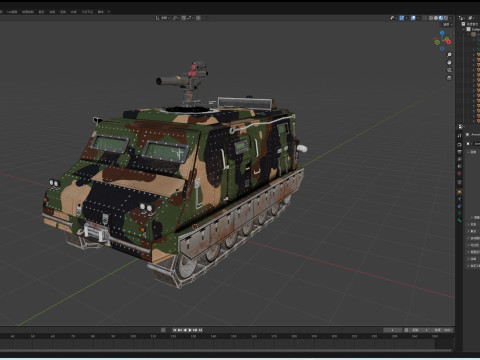Open the World properties tab

460,174
